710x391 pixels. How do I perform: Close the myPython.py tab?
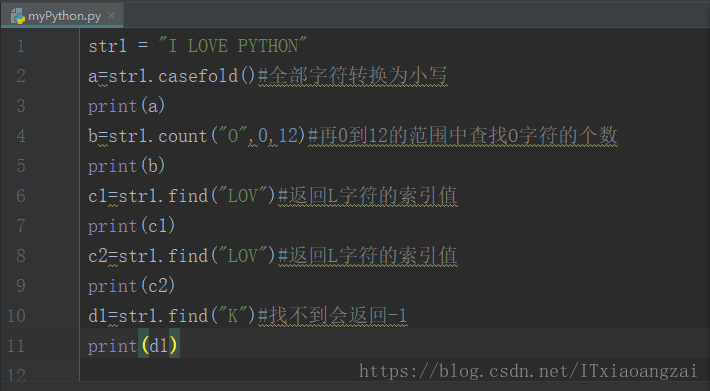point(111,16)
